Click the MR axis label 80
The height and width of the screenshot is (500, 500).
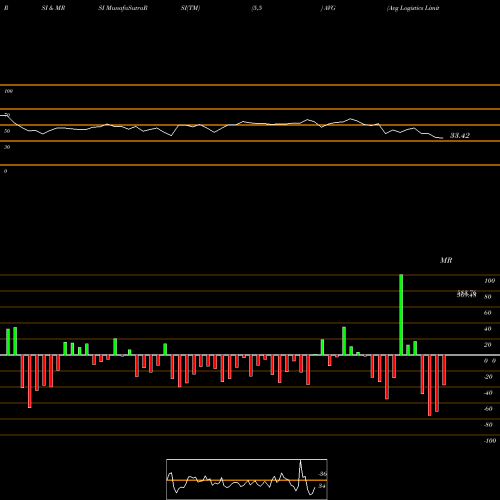[x=488, y=297]
